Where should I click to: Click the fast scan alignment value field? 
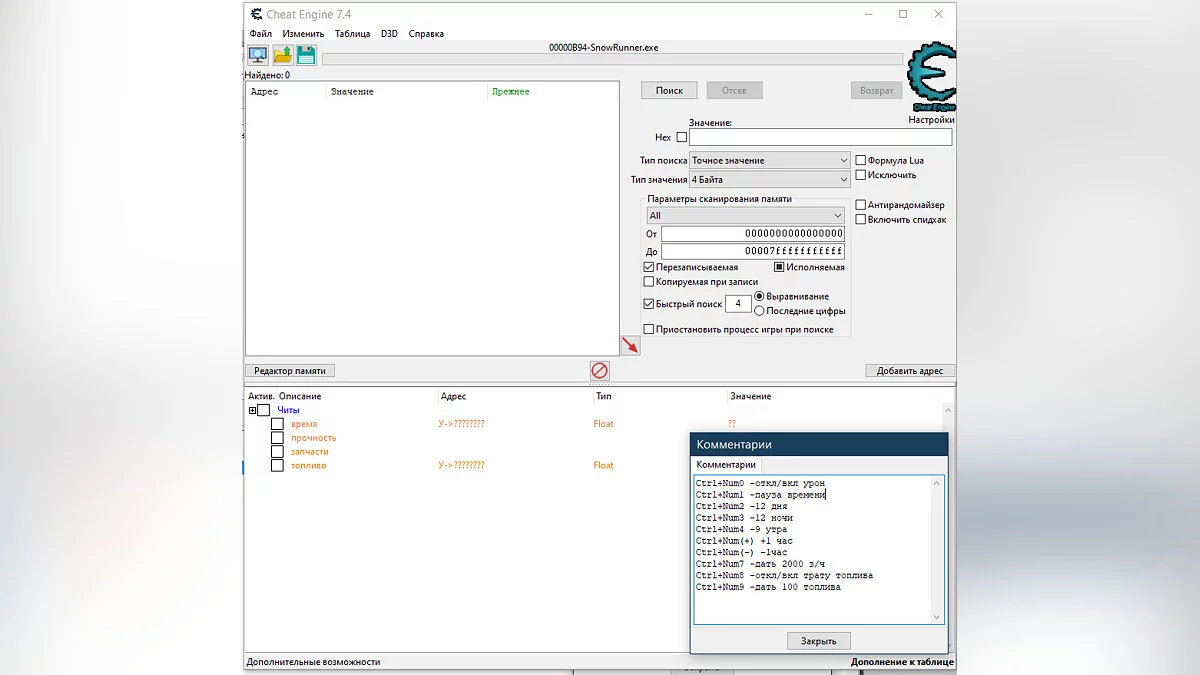tap(738, 304)
